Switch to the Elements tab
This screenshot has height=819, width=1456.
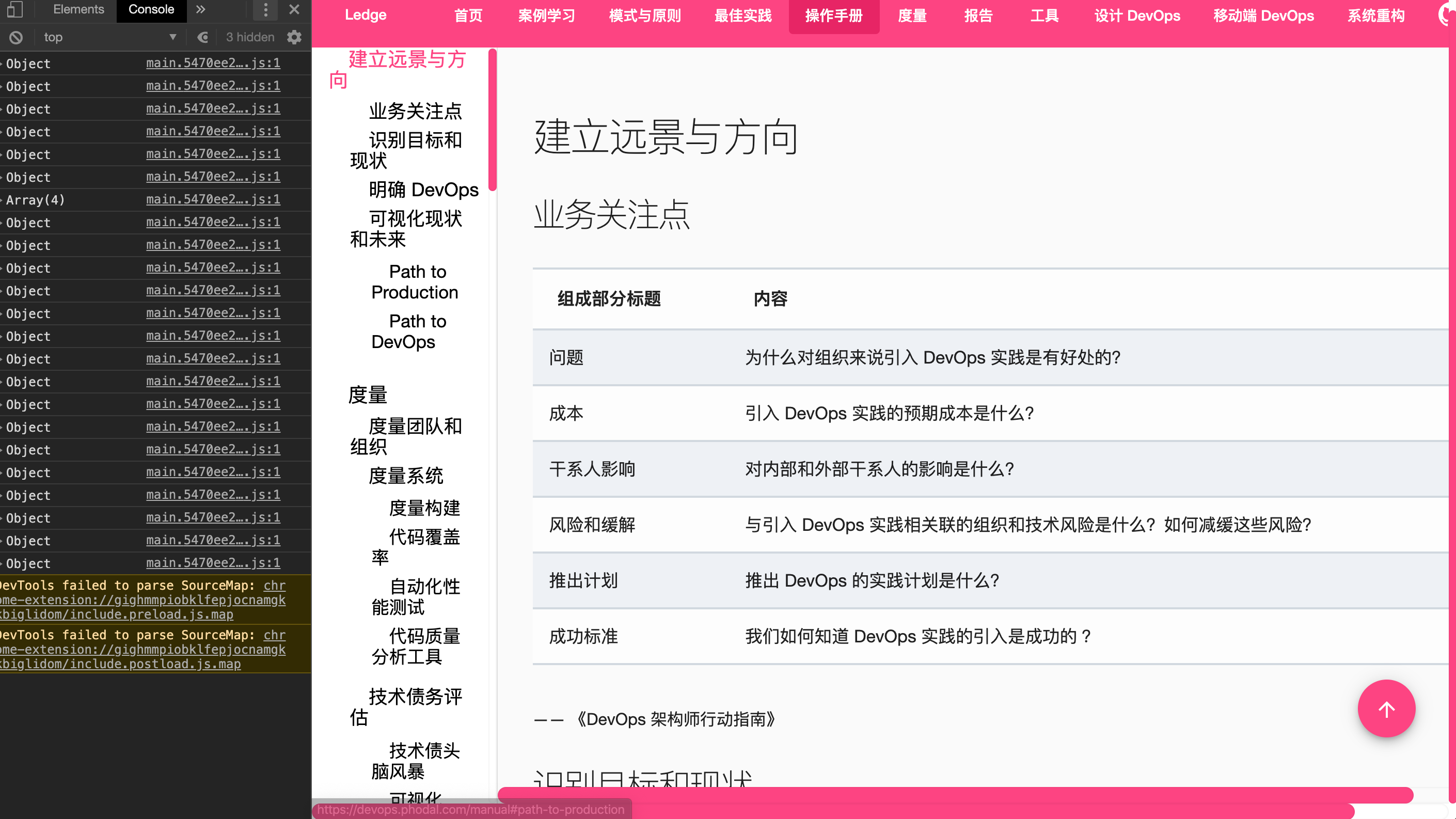click(x=78, y=9)
